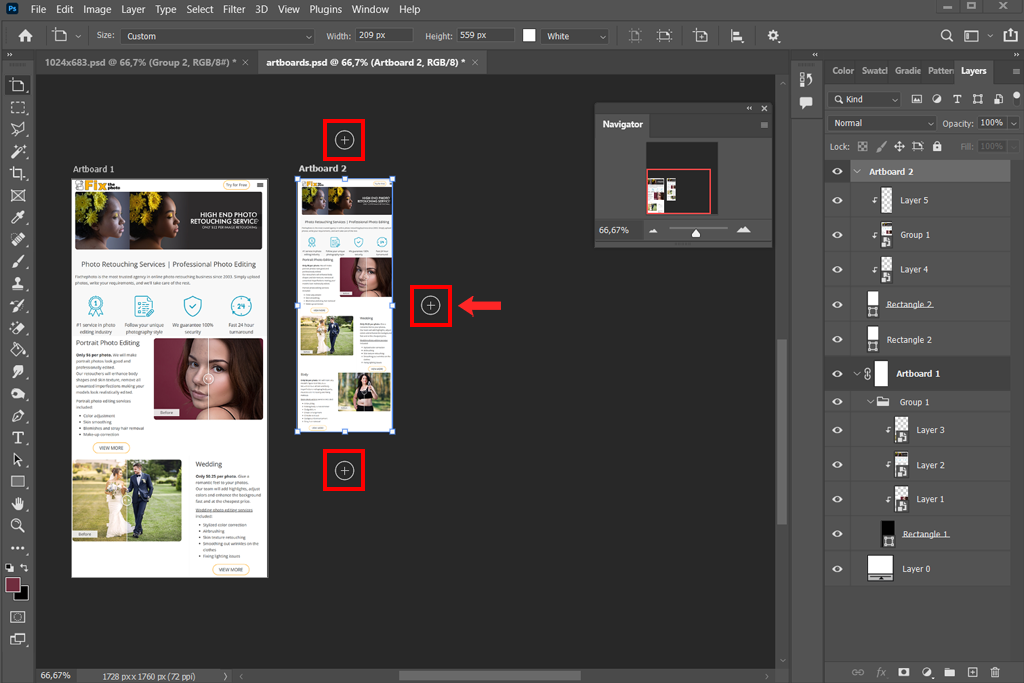The width and height of the screenshot is (1024, 683).
Task: Go to Photoshop Home screen icon
Action: tap(25, 36)
